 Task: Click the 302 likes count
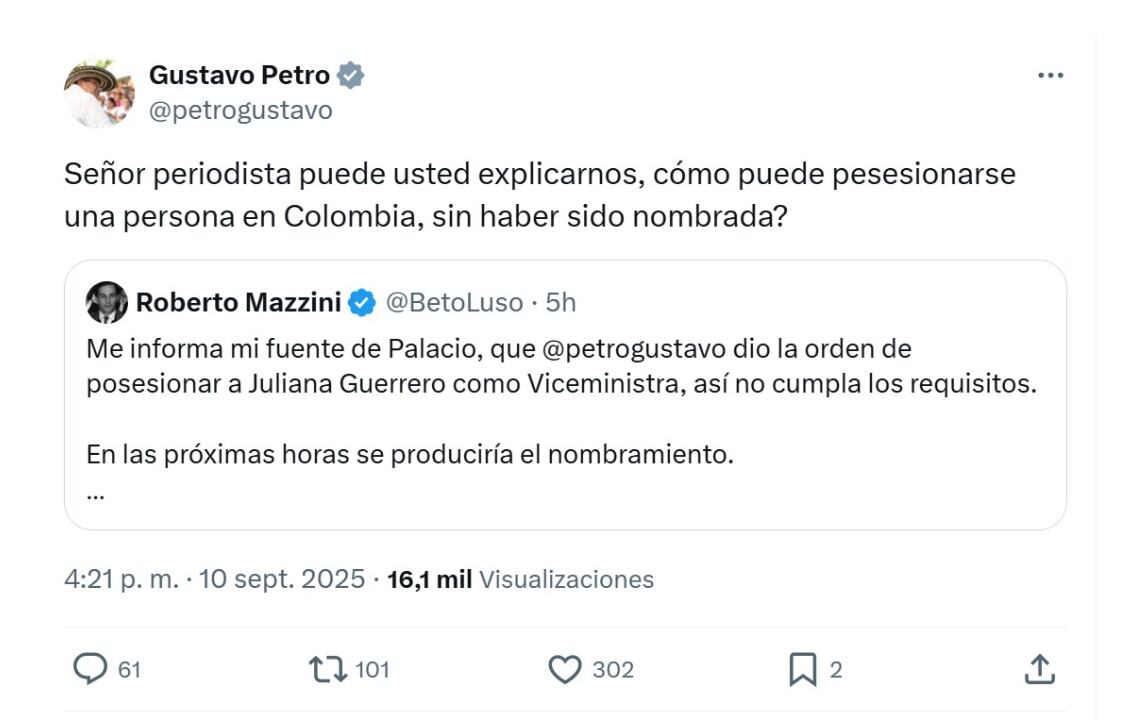(612, 671)
